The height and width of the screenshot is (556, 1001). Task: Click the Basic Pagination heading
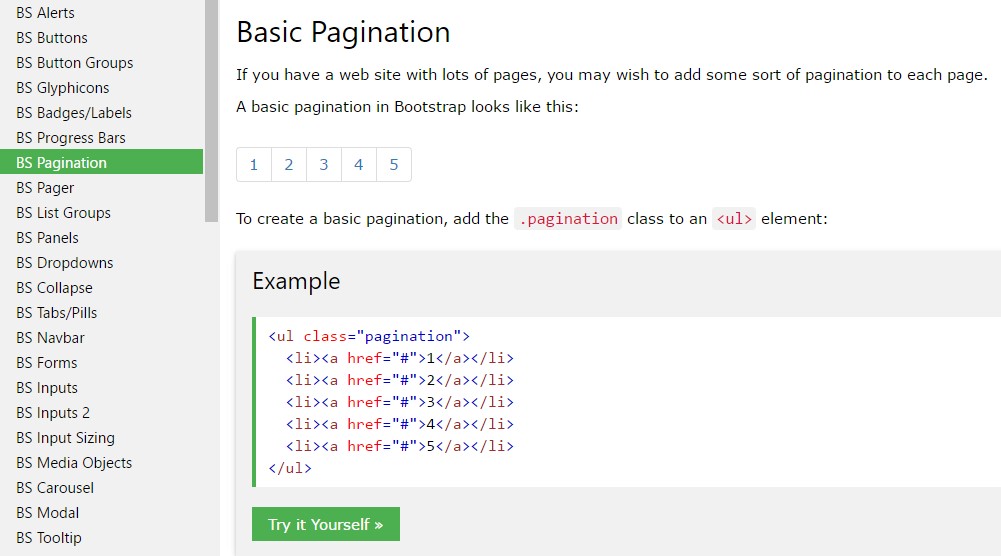coord(343,33)
